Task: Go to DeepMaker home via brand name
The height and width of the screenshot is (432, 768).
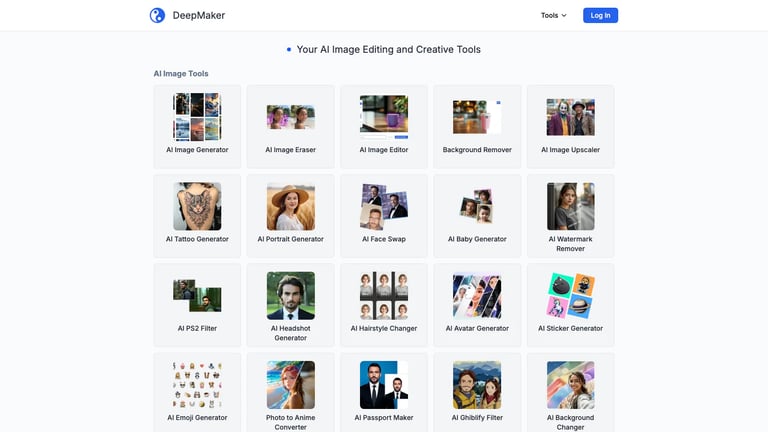Action: pyautogui.click(x=199, y=15)
